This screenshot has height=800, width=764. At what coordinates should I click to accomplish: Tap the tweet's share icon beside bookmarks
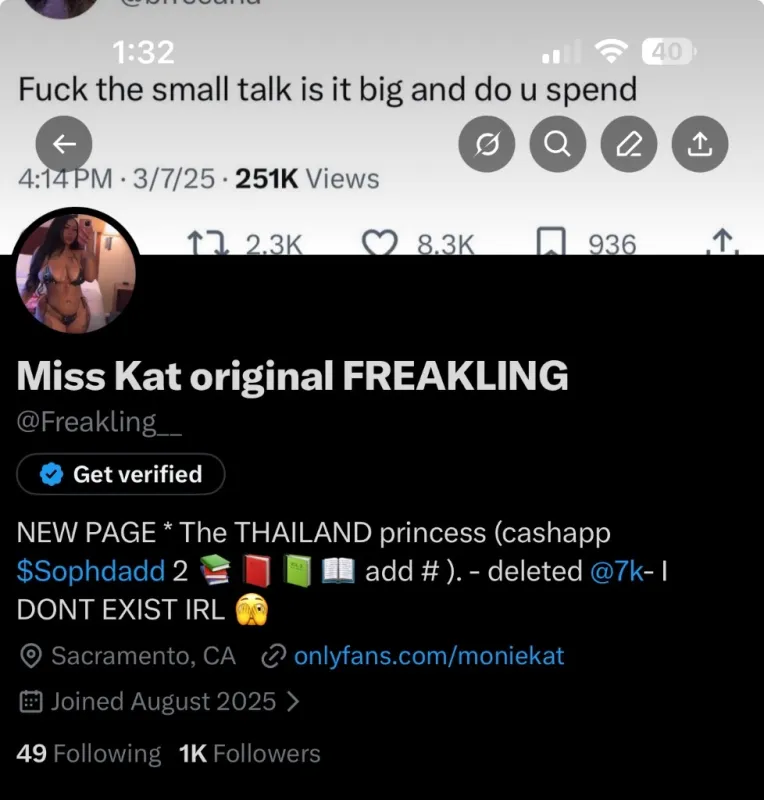(721, 243)
